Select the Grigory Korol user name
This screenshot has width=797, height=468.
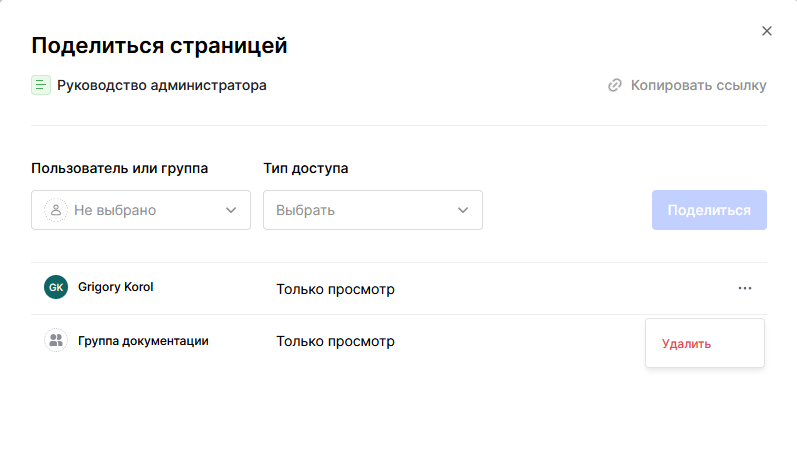(116, 287)
